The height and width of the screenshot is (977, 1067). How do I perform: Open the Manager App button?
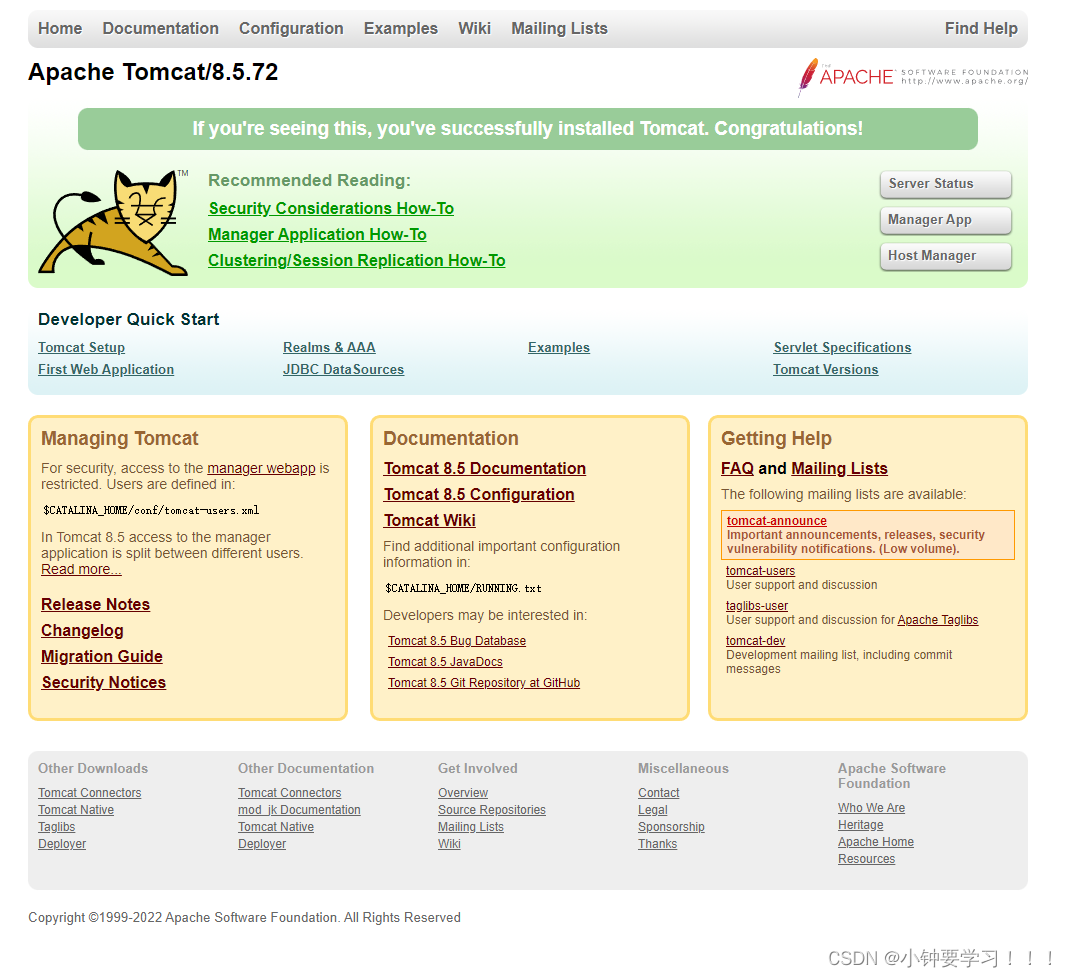[x=946, y=220]
